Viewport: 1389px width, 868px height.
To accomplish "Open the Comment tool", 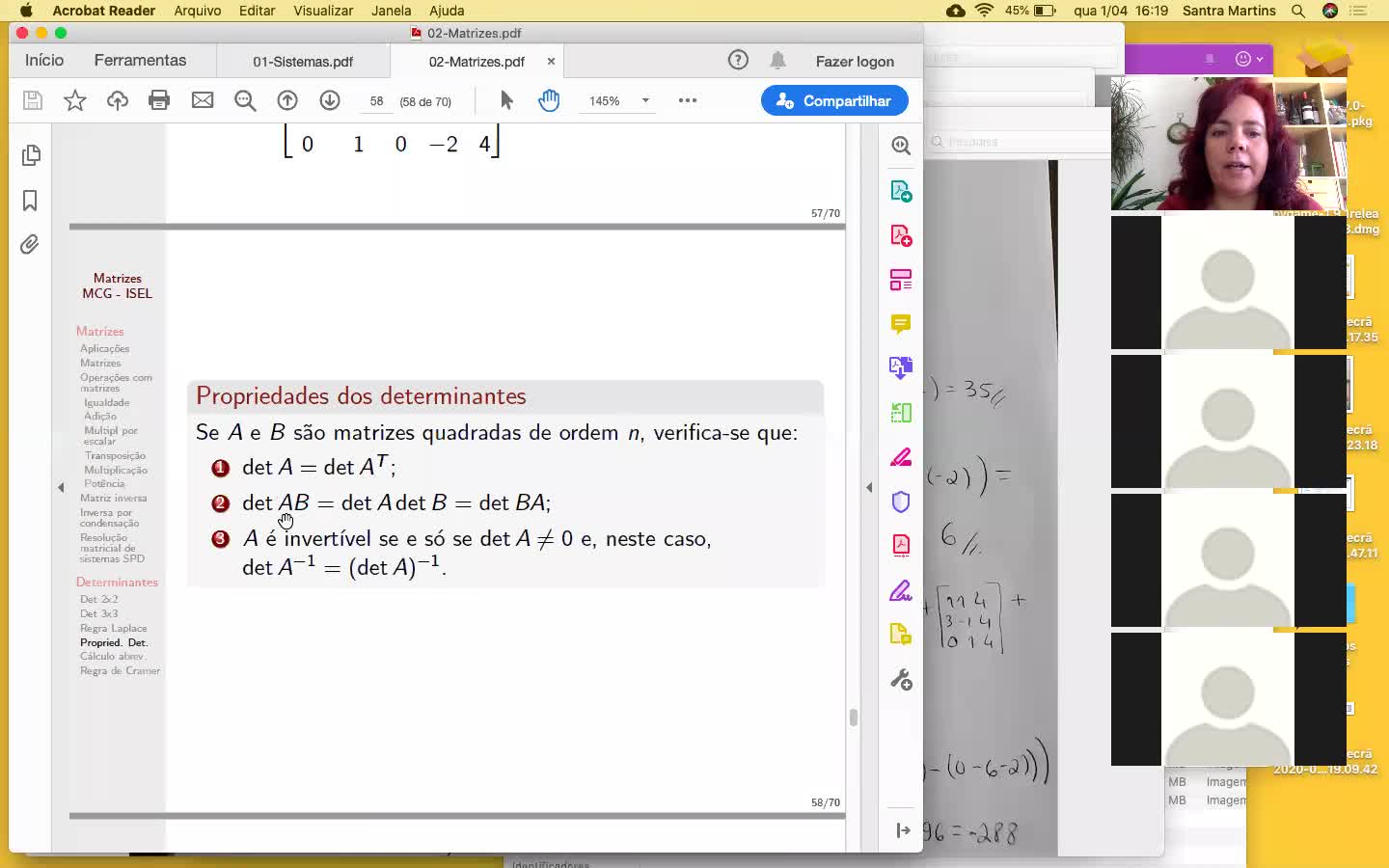I will pyautogui.click(x=901, y=324).
